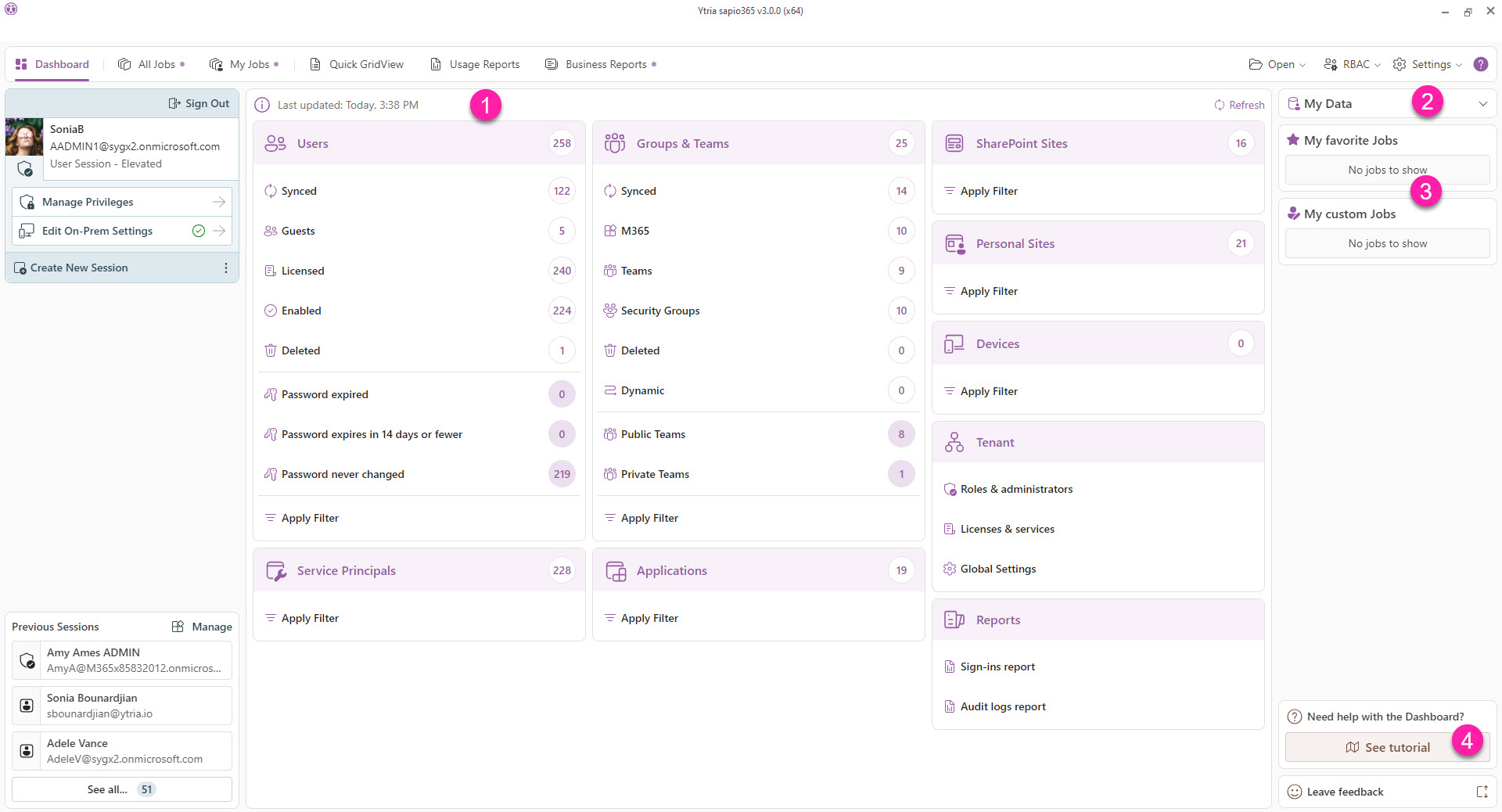Open Global Settings
1502x812 pixels.
990,569
